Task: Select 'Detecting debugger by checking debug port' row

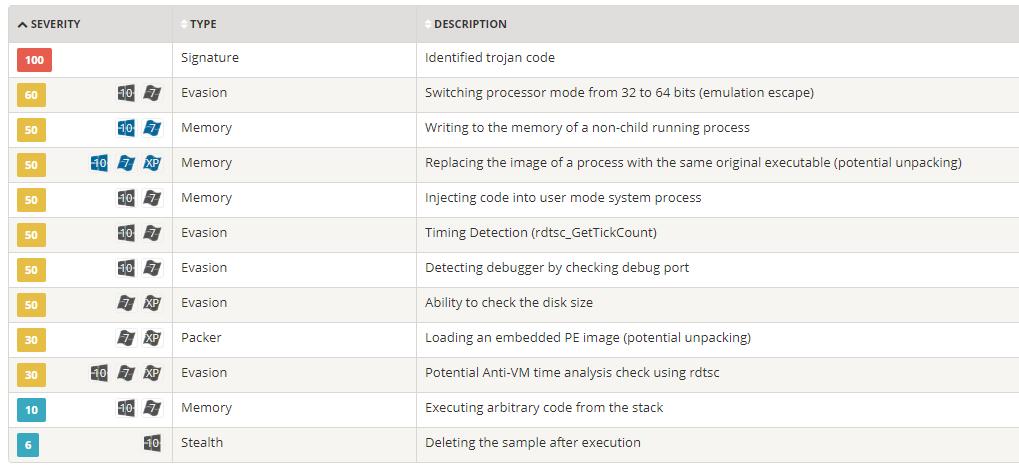Action: pos(513,268)
